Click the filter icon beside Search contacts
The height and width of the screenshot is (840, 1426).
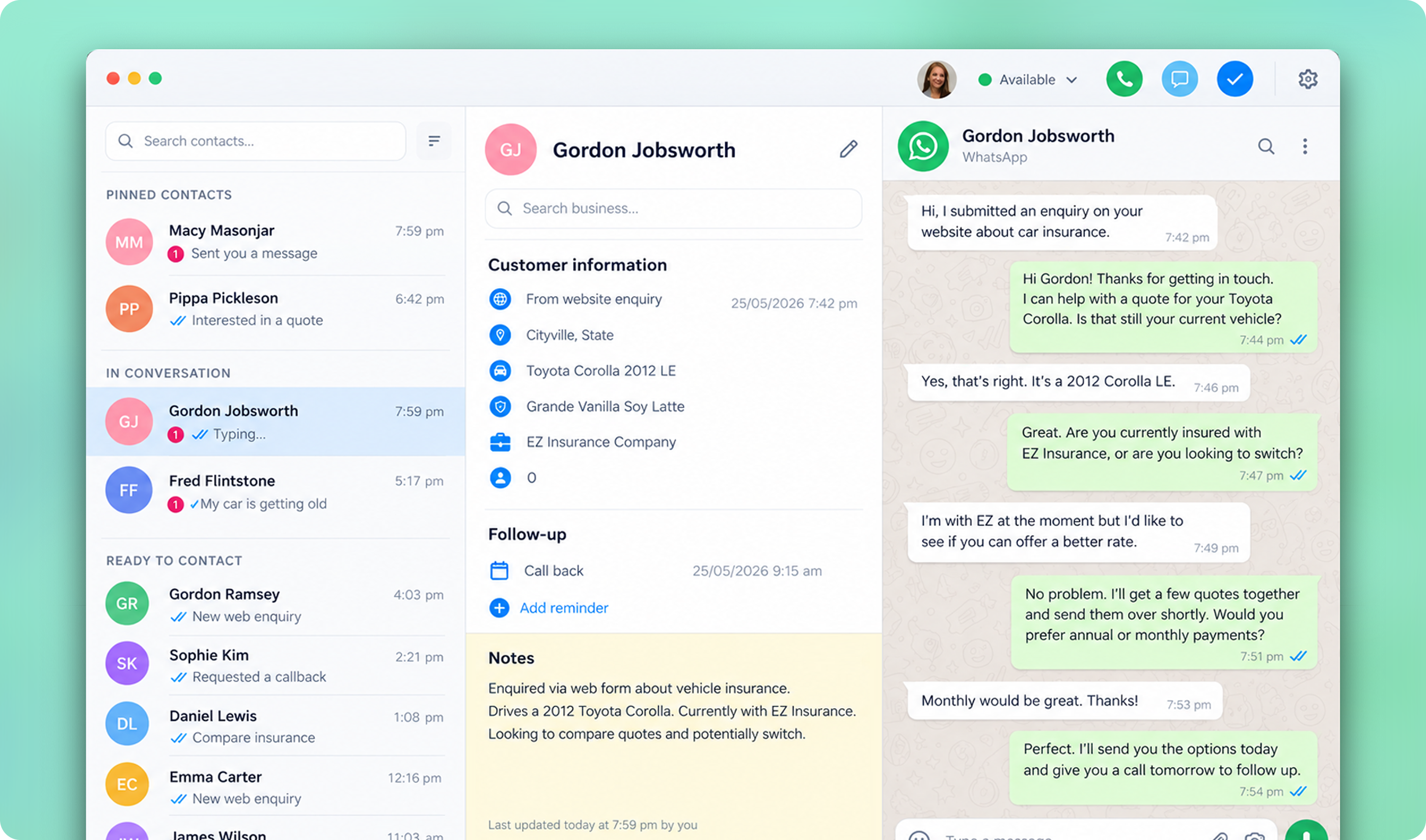pyautogui.click(x=433, y=141)
